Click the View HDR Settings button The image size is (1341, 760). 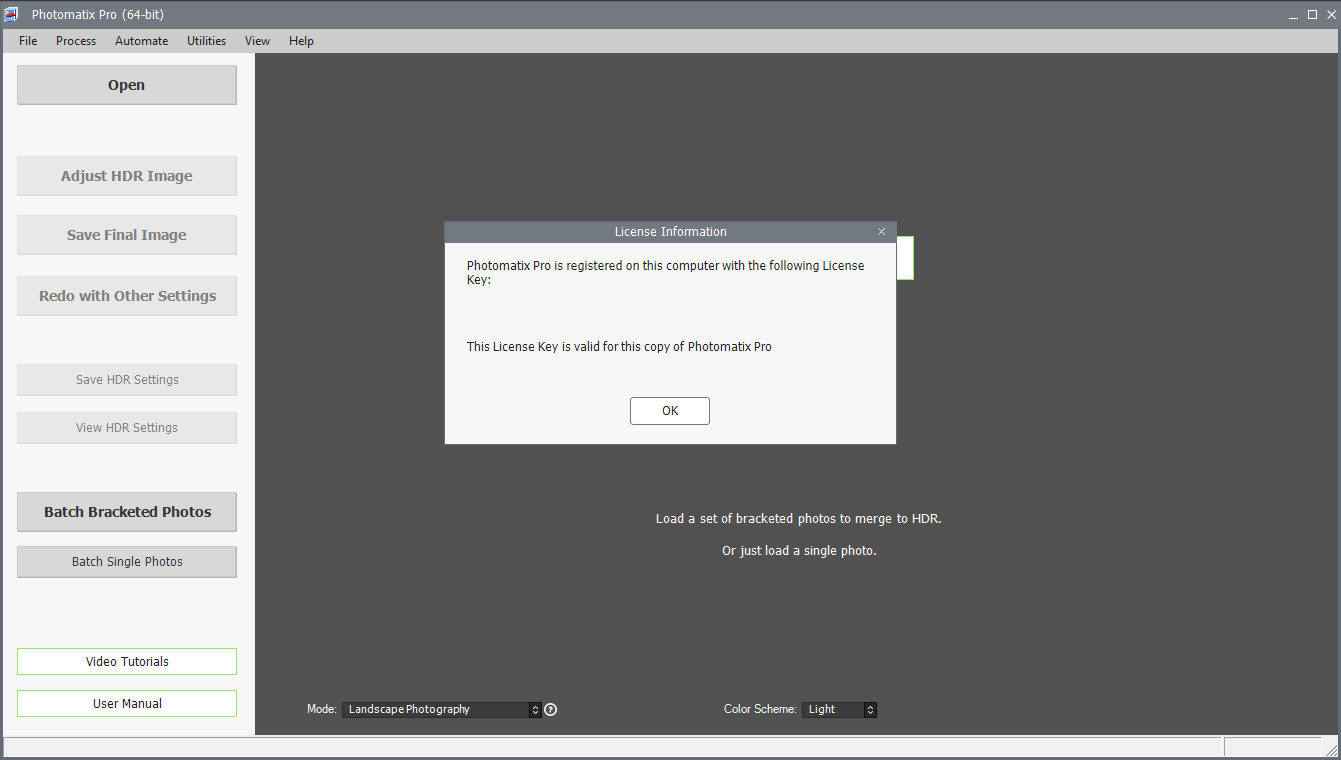[x=127, y=428]
